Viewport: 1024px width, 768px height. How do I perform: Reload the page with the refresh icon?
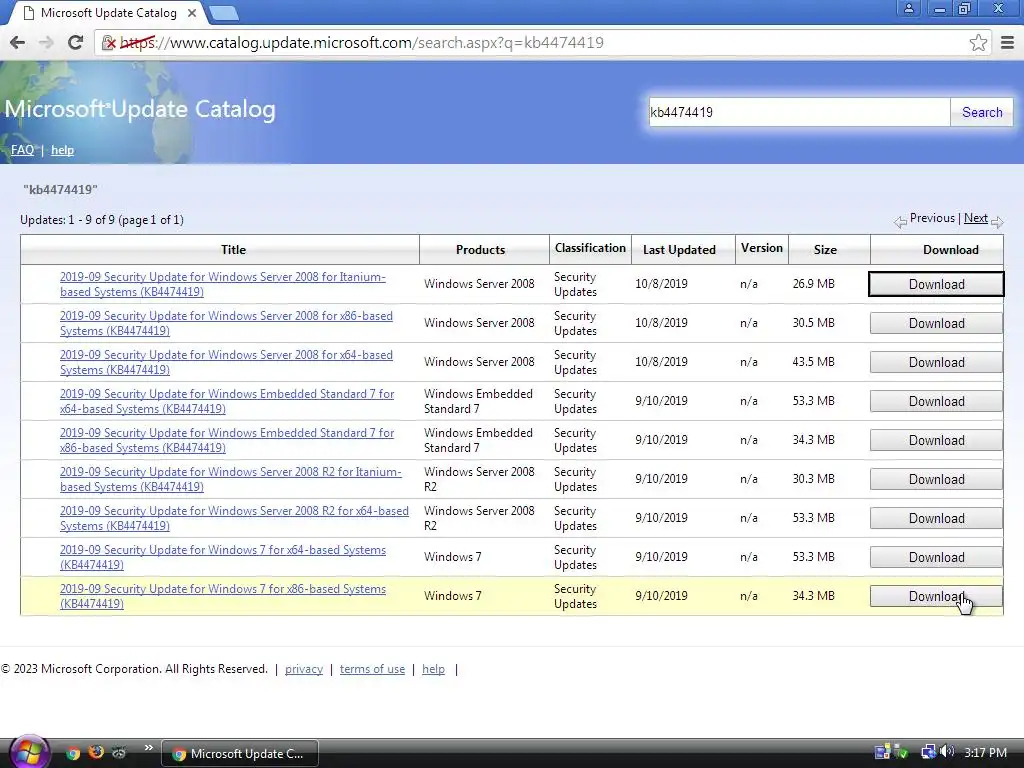(75, 42)
